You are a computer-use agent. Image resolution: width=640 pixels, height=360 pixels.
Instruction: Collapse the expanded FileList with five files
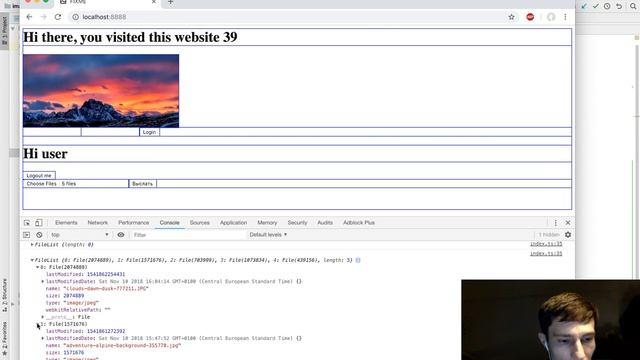point(32,260)
